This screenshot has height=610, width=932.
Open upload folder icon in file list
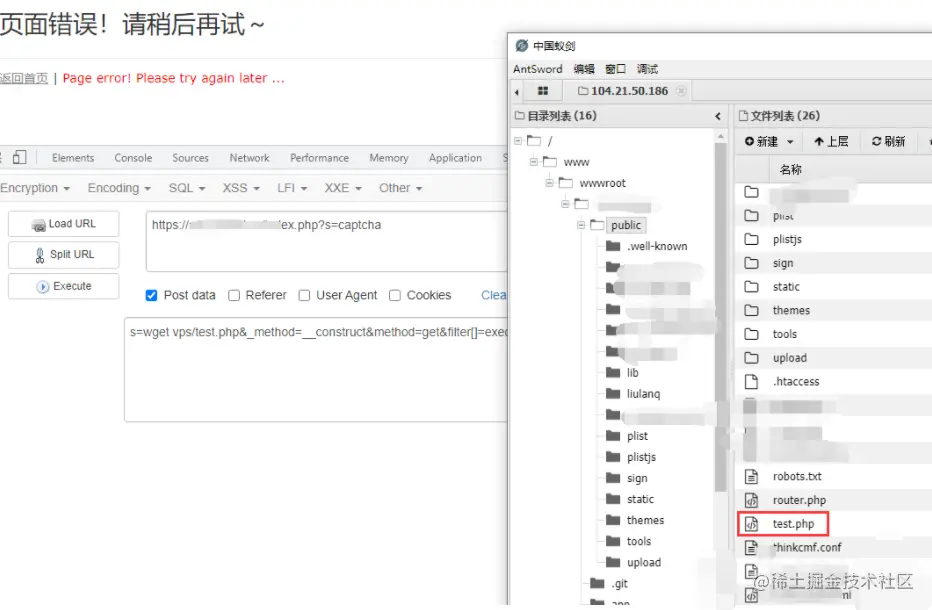[x=751, y=358]
